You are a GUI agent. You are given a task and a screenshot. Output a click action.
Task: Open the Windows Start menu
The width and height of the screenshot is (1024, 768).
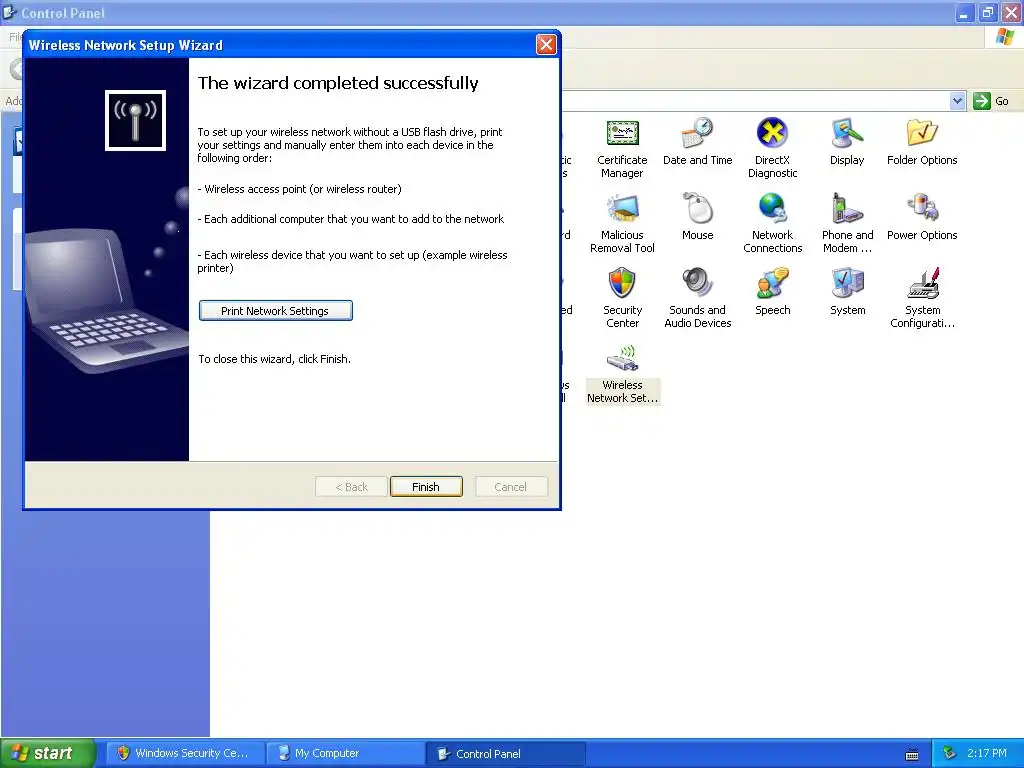[x=47, y=753]
